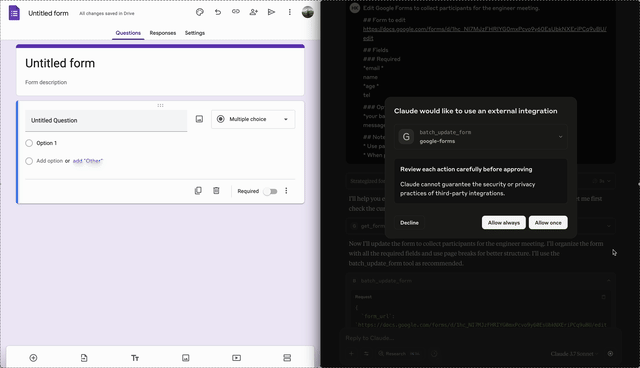Open the Claude 3.7 Sonnet model selector
640x368 pixels.
574,354
